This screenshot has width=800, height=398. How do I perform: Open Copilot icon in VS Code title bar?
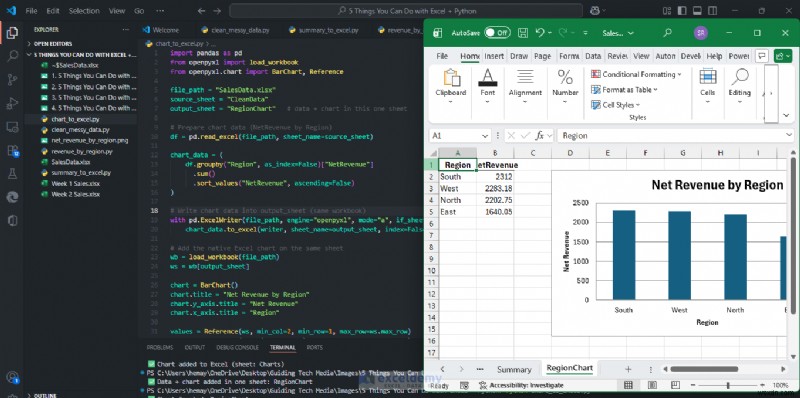[595, 10]
